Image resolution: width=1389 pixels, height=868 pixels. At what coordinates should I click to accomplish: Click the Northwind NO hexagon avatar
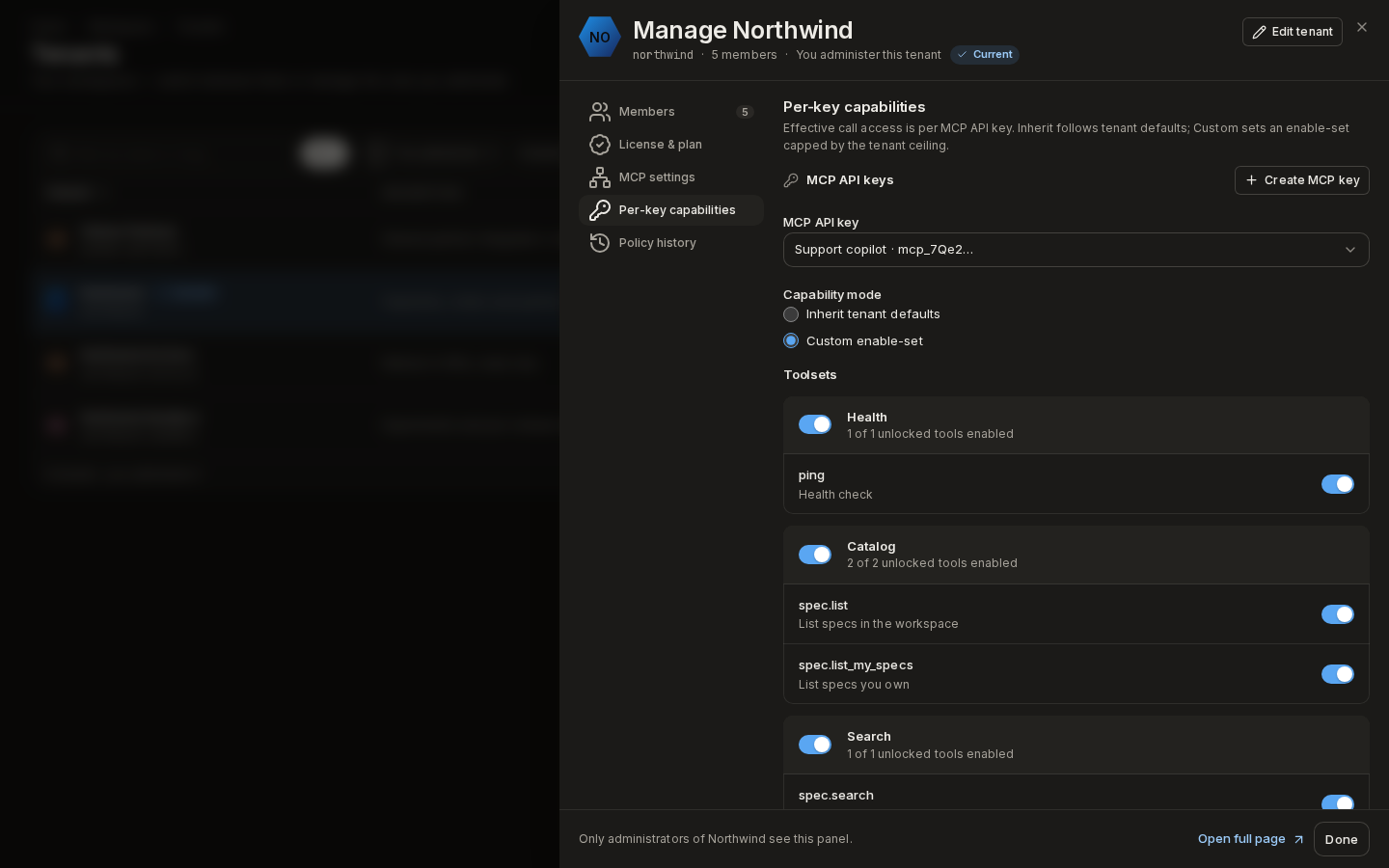tap(599, 37)
